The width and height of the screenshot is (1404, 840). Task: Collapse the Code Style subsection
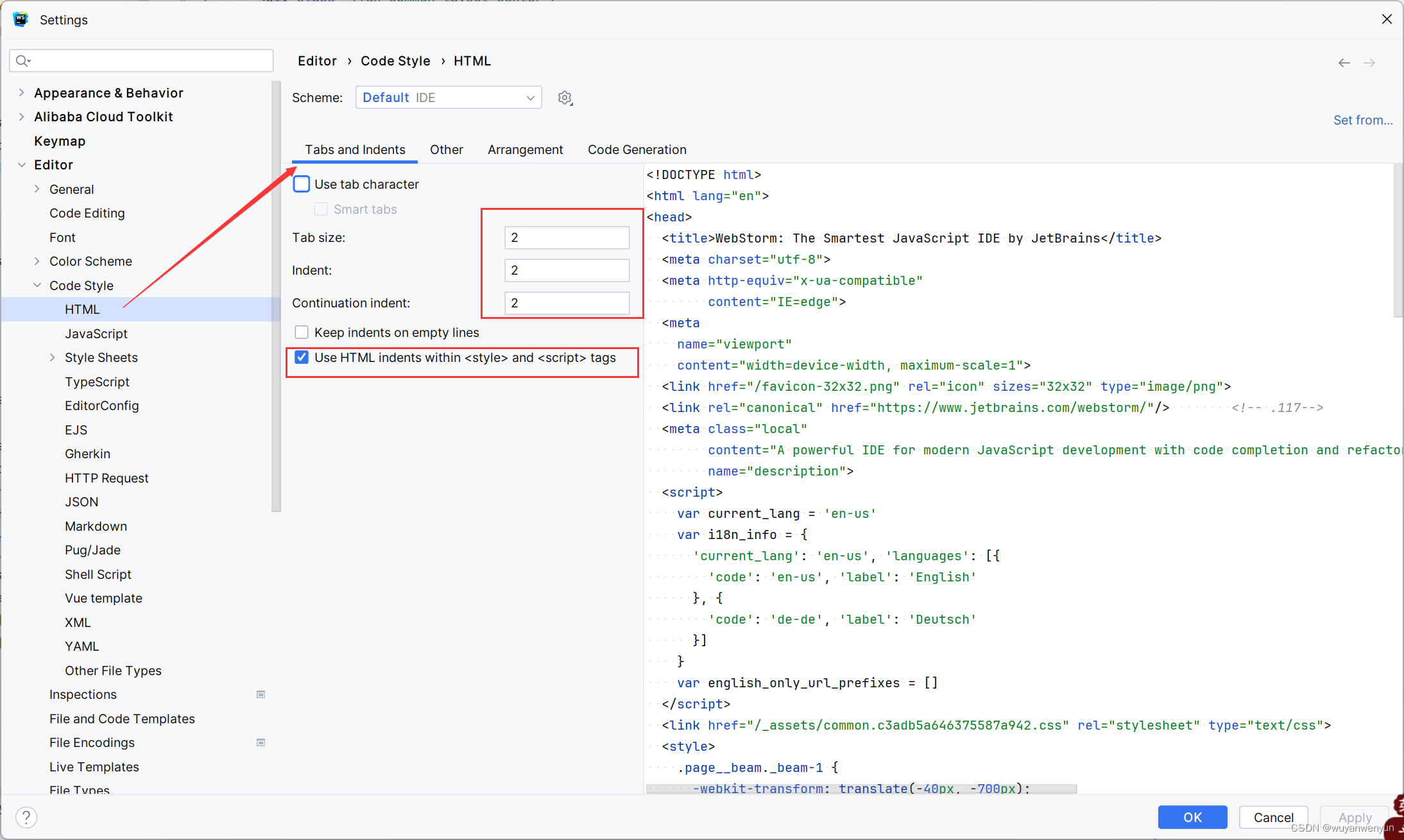(x=37, y=285)
